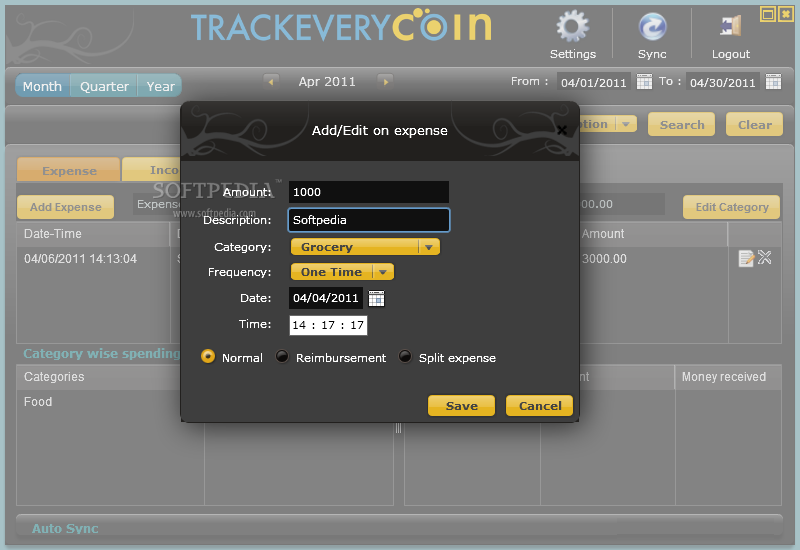Open calendar next to To date
The image size is (800, 550).
773,82
